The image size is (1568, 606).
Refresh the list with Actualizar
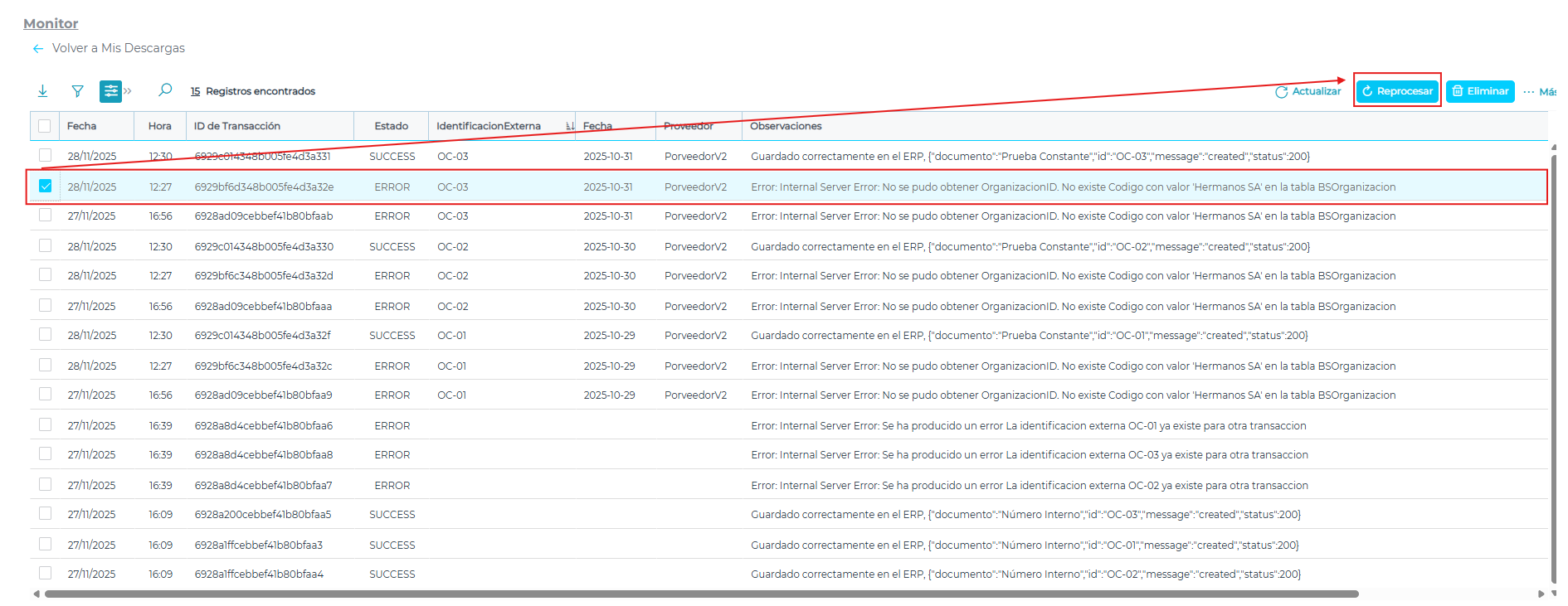point(1307,91)
